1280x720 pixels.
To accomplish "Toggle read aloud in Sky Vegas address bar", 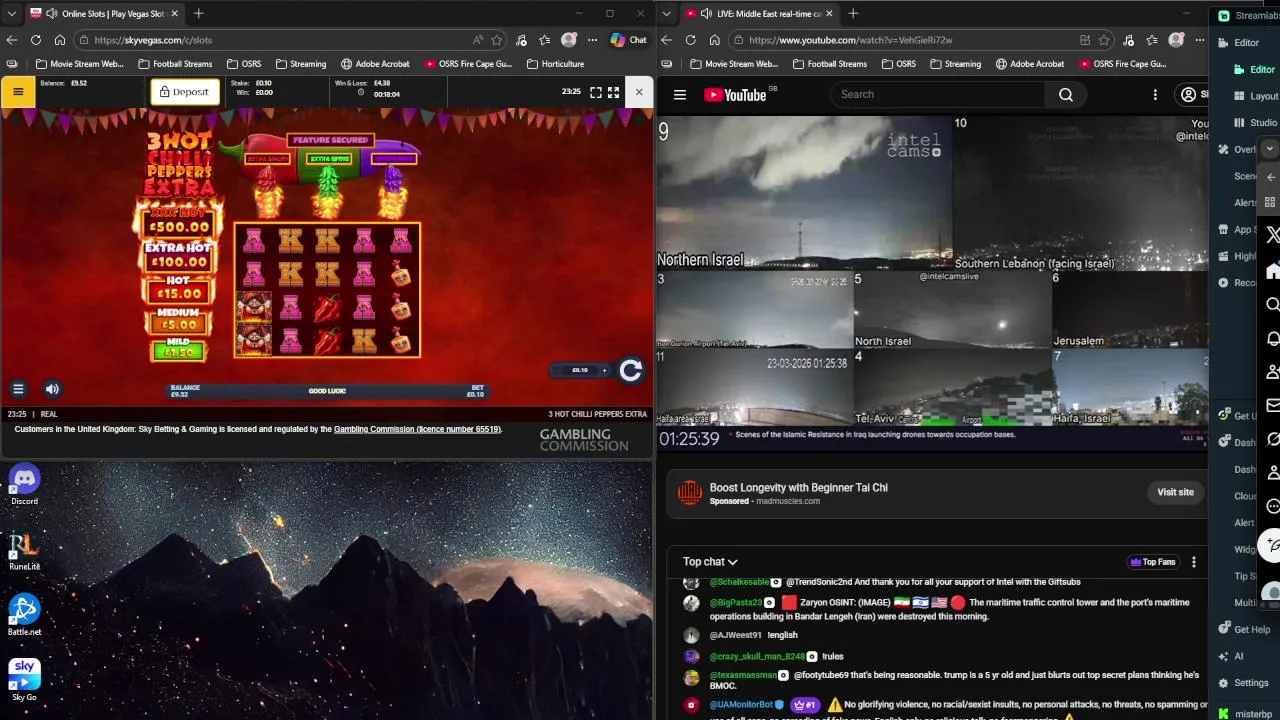I will pos(478,40).
